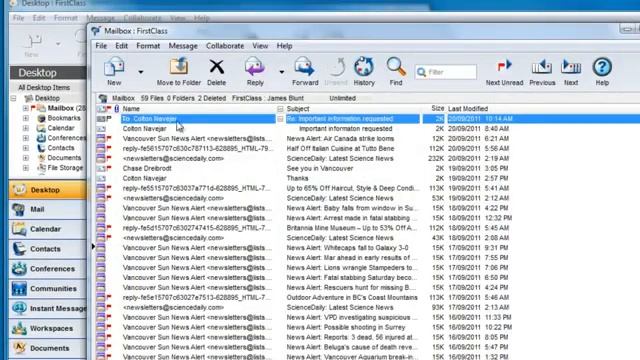
Task: Open Instant Message in left navigation bar
Action: [47, 309]
